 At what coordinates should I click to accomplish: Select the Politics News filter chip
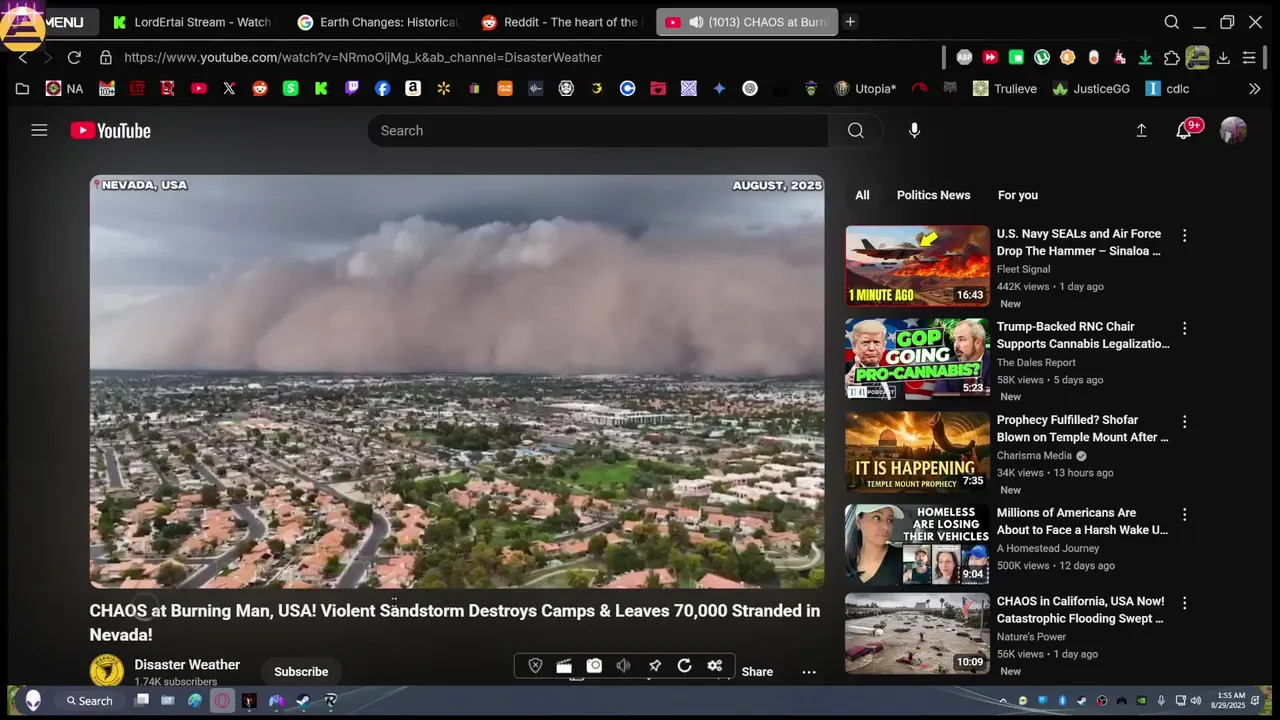[934, 195]
